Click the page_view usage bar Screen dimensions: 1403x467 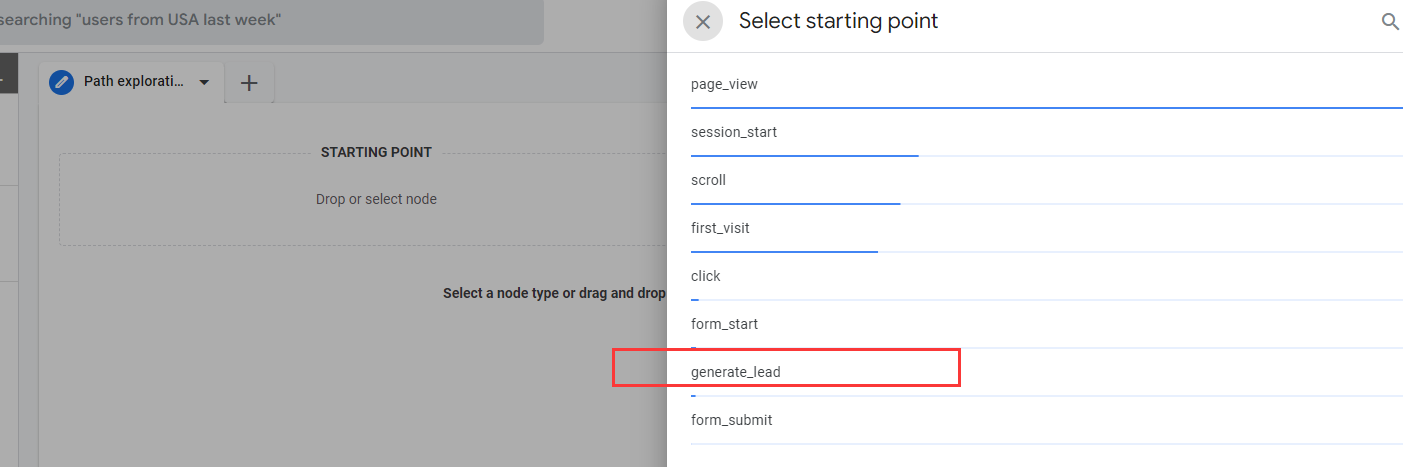[1046, 106]
